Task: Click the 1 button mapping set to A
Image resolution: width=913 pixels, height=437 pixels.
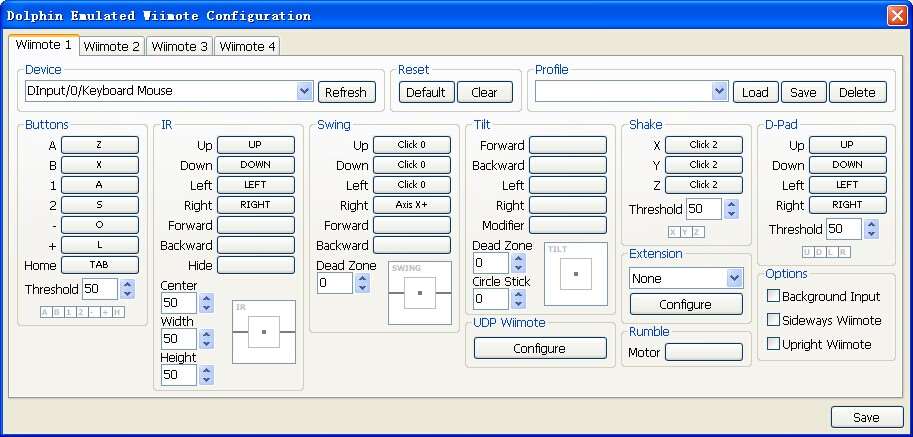Action: pyautogui.click(x=100, y=185)
